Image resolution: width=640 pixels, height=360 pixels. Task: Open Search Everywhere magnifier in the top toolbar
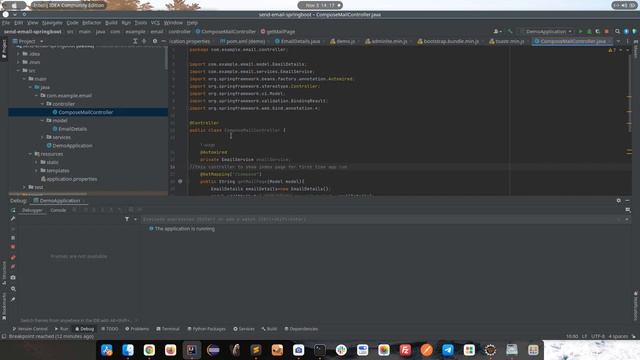[x=618, y=31]
